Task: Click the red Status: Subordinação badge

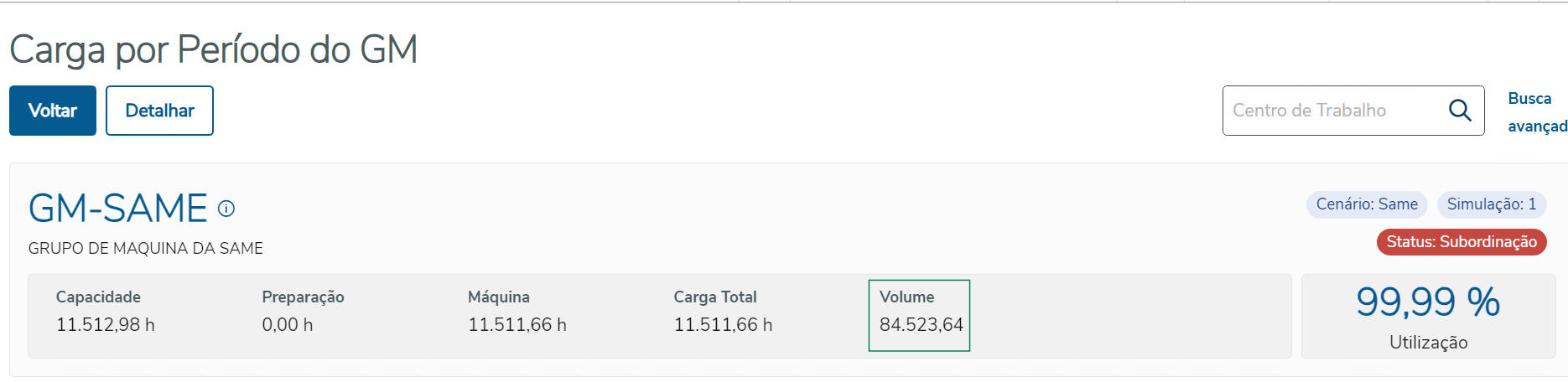Action: tap(1462, 242)
